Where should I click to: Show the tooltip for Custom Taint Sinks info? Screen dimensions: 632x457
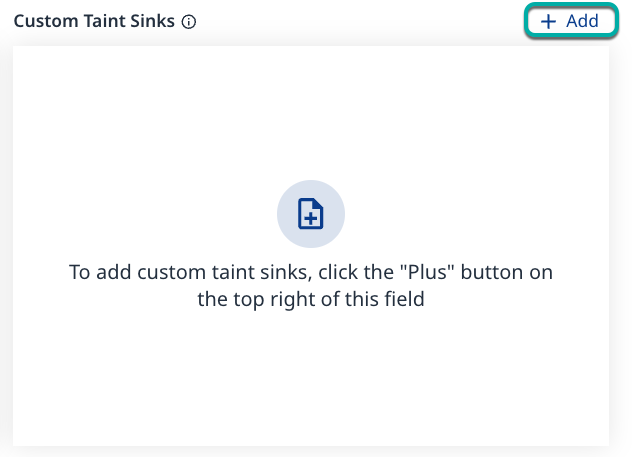(x=189, y=22)
